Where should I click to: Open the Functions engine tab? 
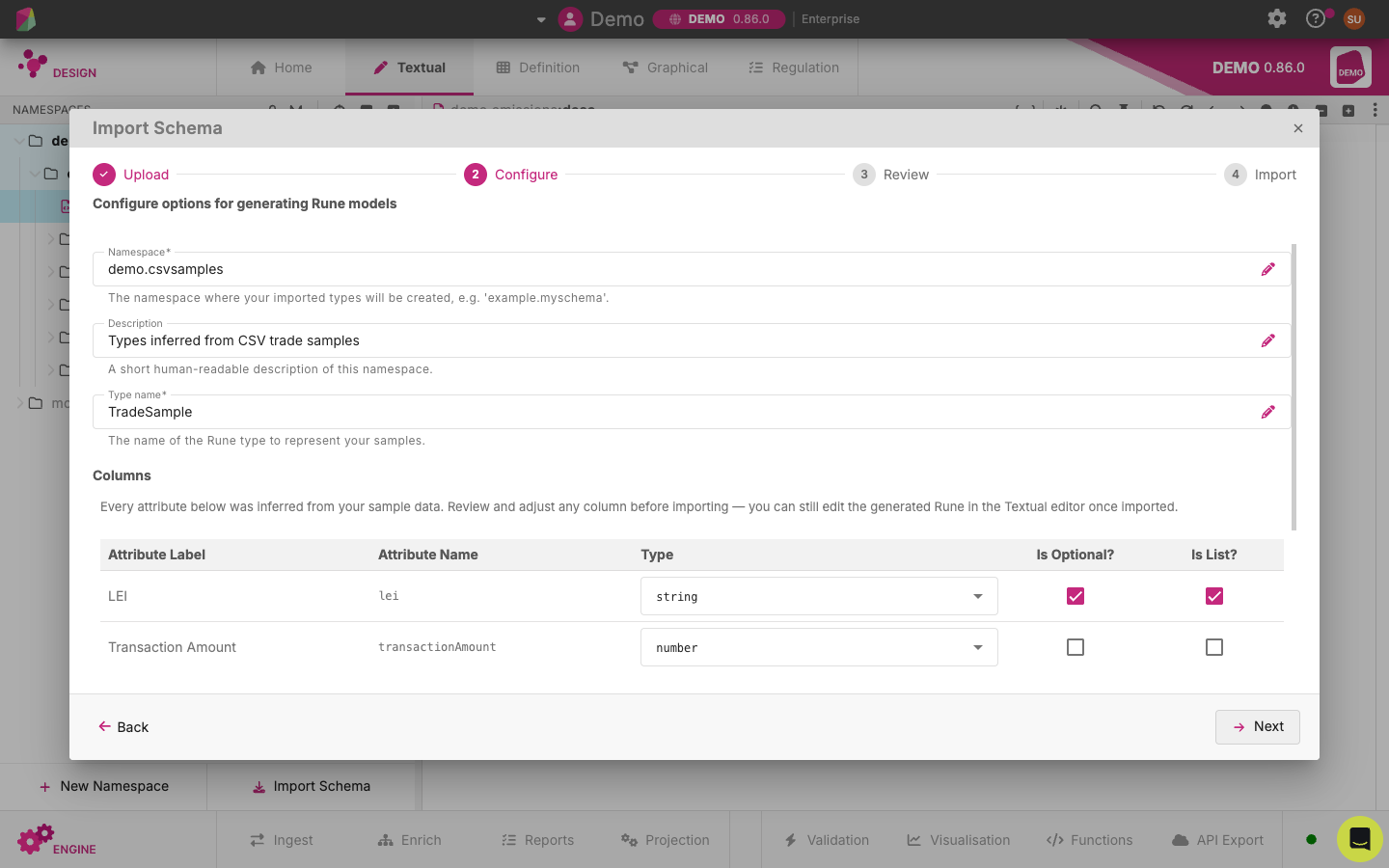point(1090,840)
